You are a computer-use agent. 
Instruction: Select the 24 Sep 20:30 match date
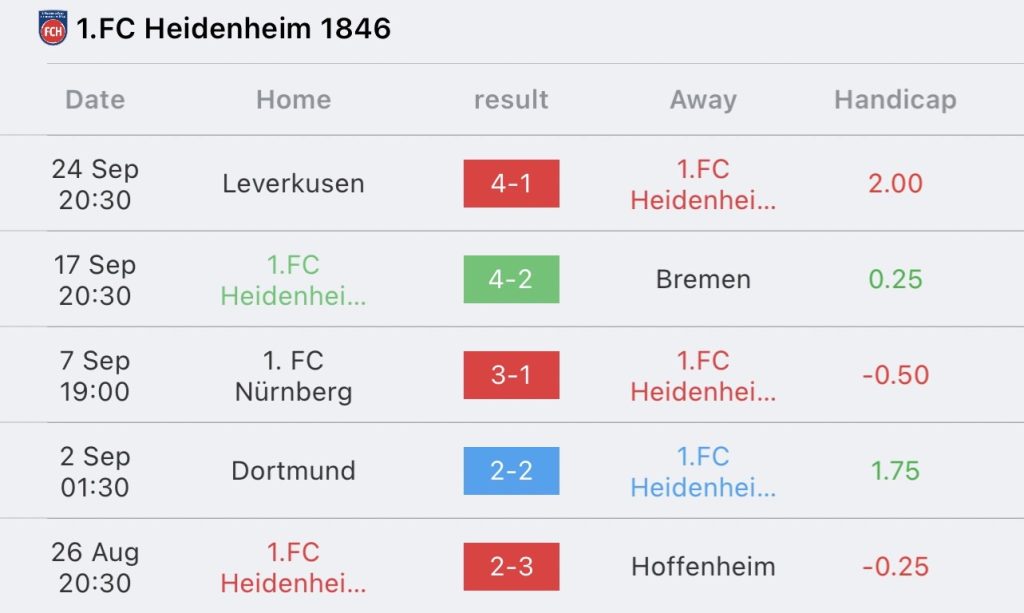(95, 184)
